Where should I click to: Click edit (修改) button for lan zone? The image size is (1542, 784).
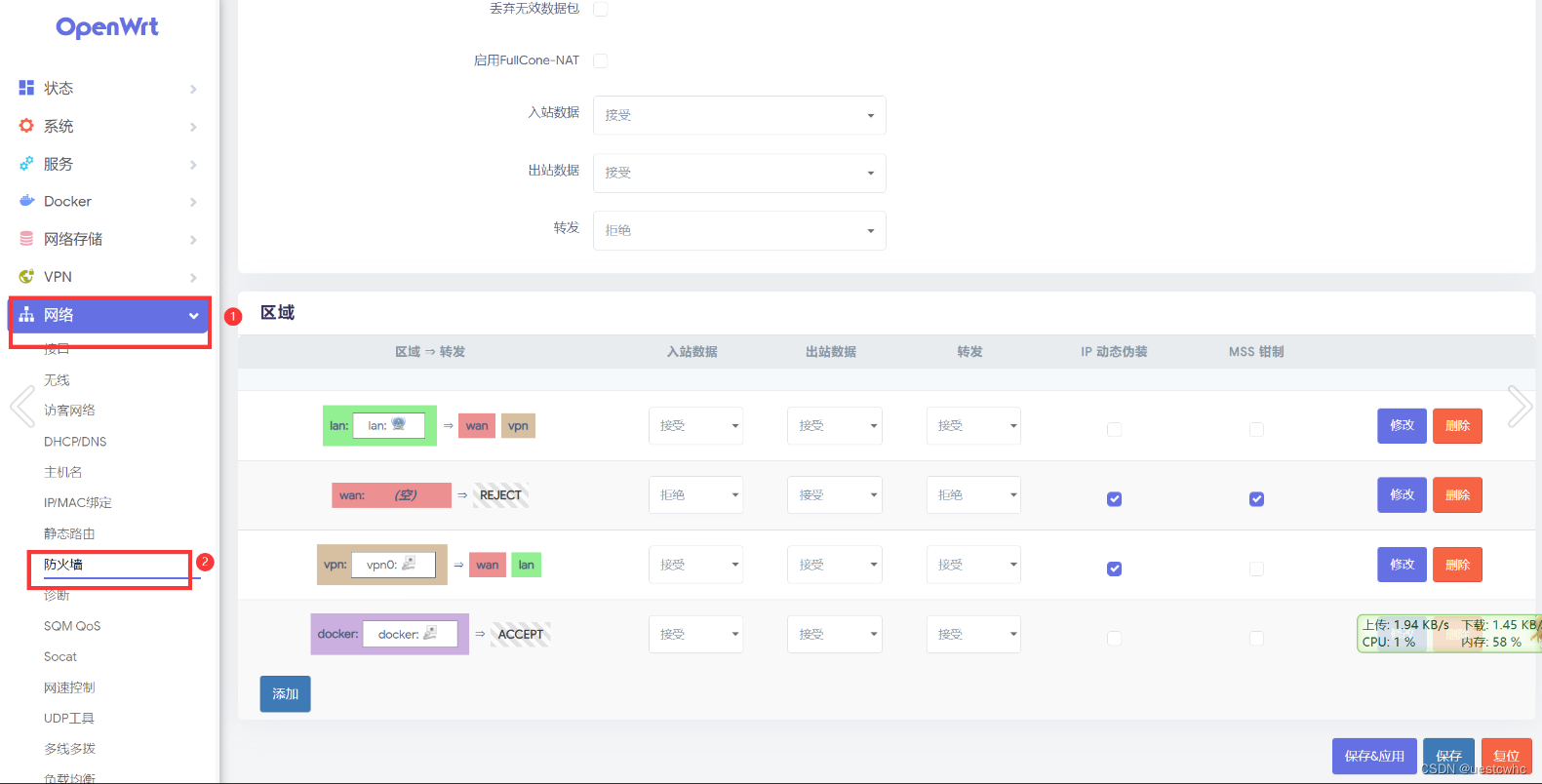tap(1402, 425)
